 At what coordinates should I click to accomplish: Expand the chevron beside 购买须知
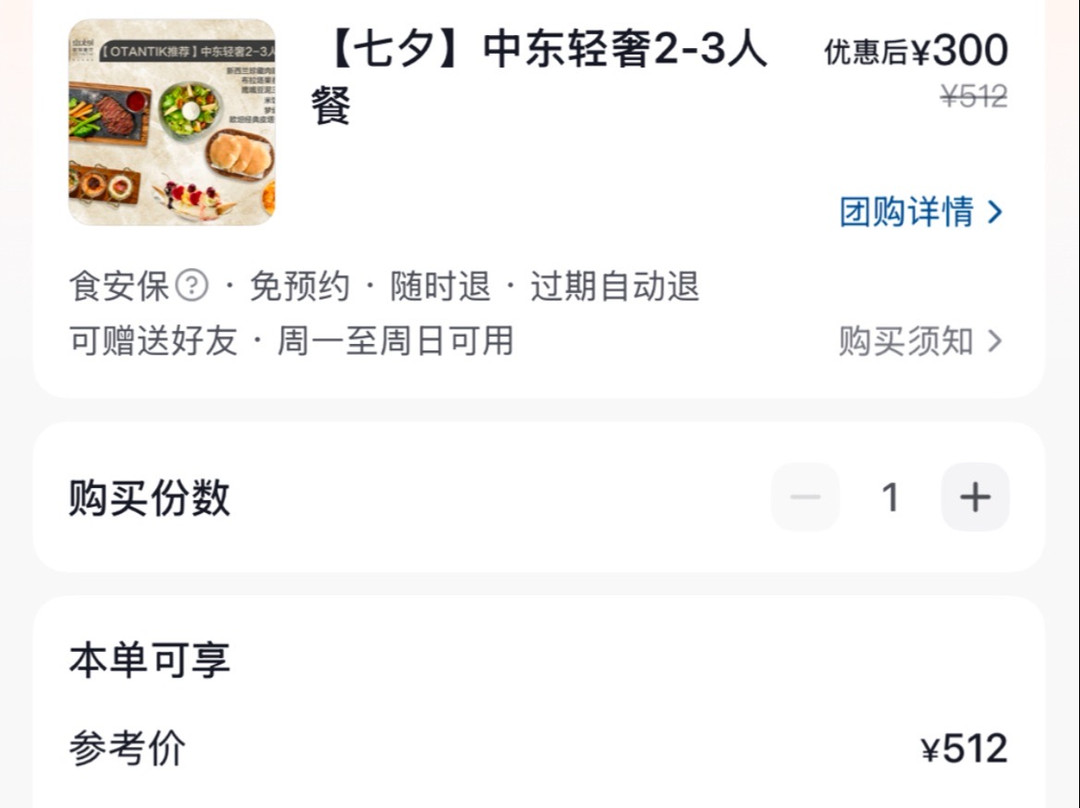click(x=995, y=341)
